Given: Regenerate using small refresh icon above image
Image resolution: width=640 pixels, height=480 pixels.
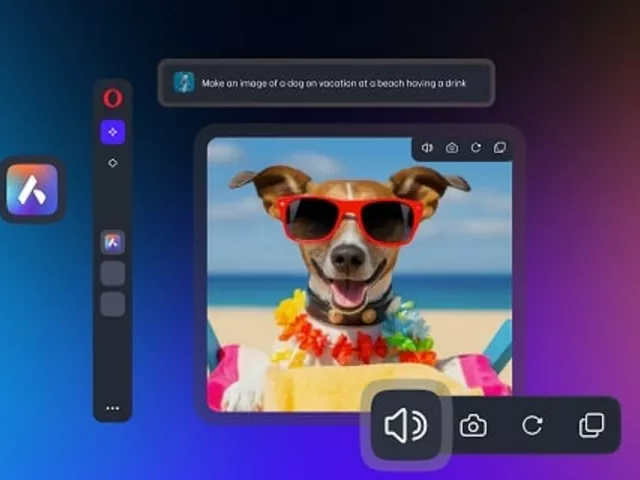Looking at the screenshot, I should 475,148.
